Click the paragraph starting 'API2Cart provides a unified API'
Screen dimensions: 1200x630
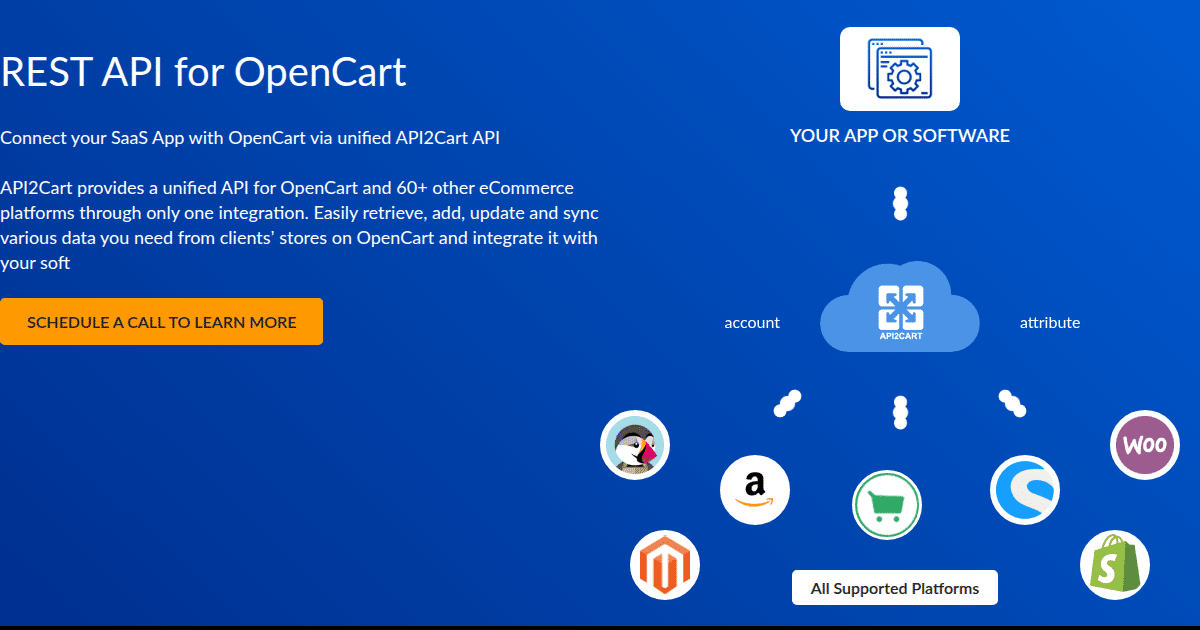click(x=299, y=226)
